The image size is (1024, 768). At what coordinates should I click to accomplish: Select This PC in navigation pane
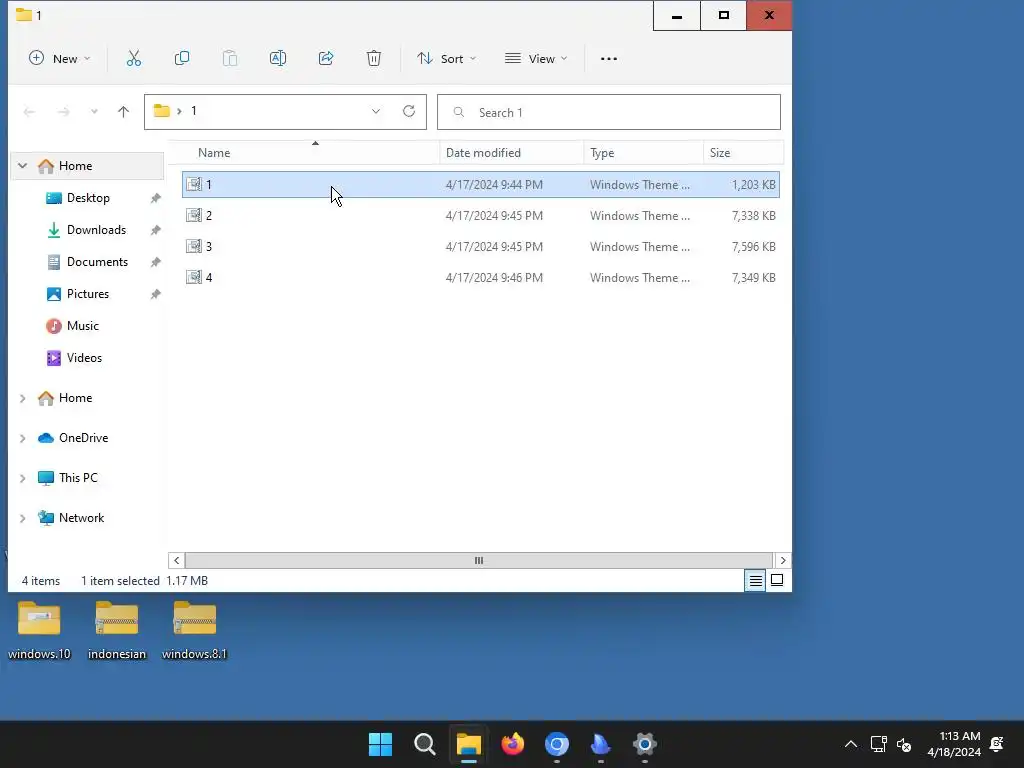[x=78, y=478]
